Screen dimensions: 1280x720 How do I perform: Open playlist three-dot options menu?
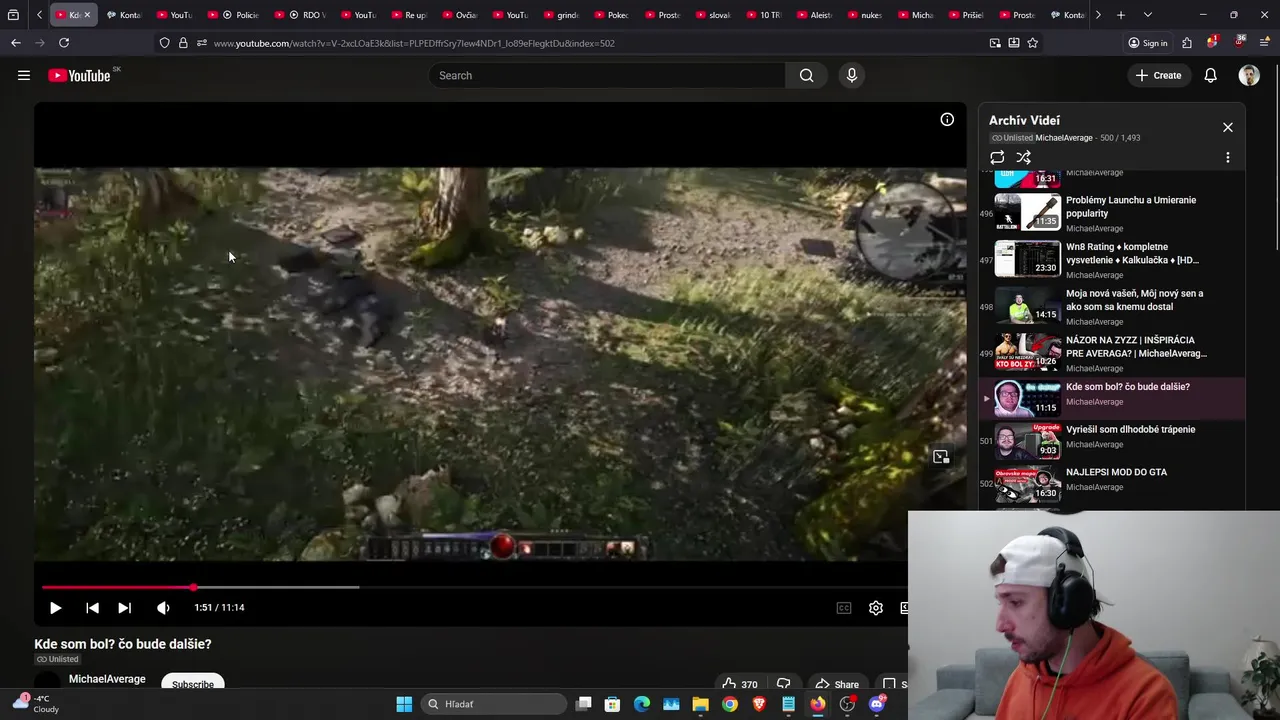click(1227, 157)
